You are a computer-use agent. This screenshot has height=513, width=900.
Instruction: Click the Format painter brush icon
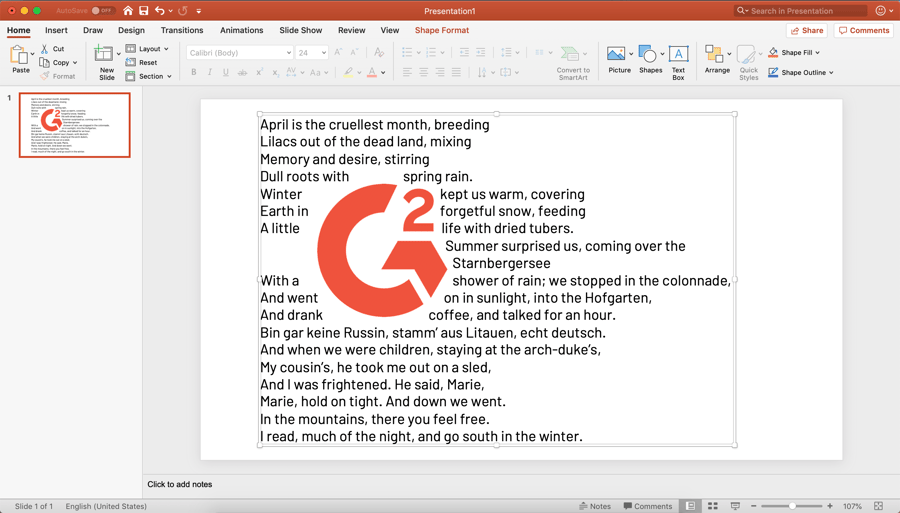(x=44, y=76)
